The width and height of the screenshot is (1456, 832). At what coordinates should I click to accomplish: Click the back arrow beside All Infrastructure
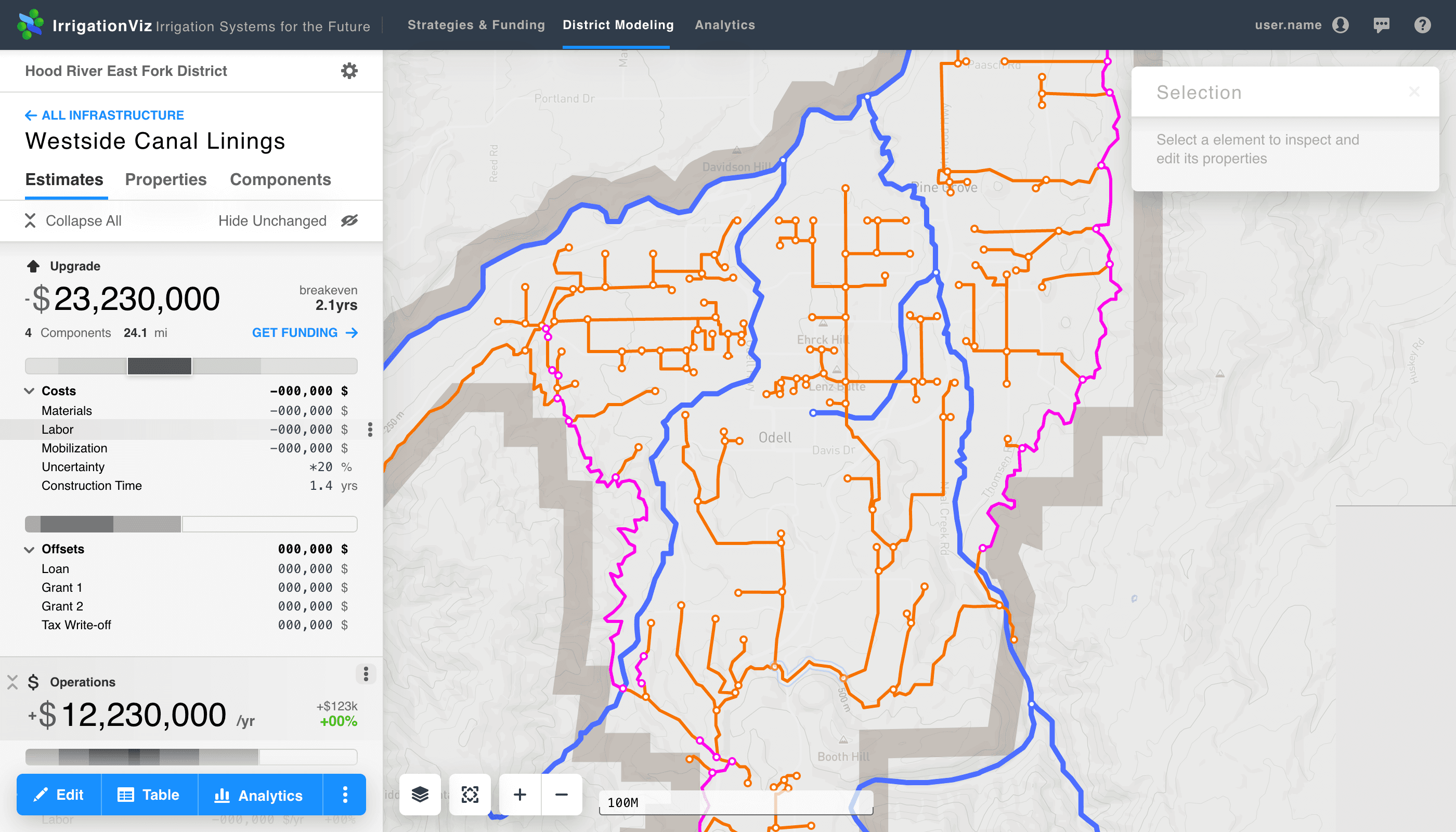(31, 115)
